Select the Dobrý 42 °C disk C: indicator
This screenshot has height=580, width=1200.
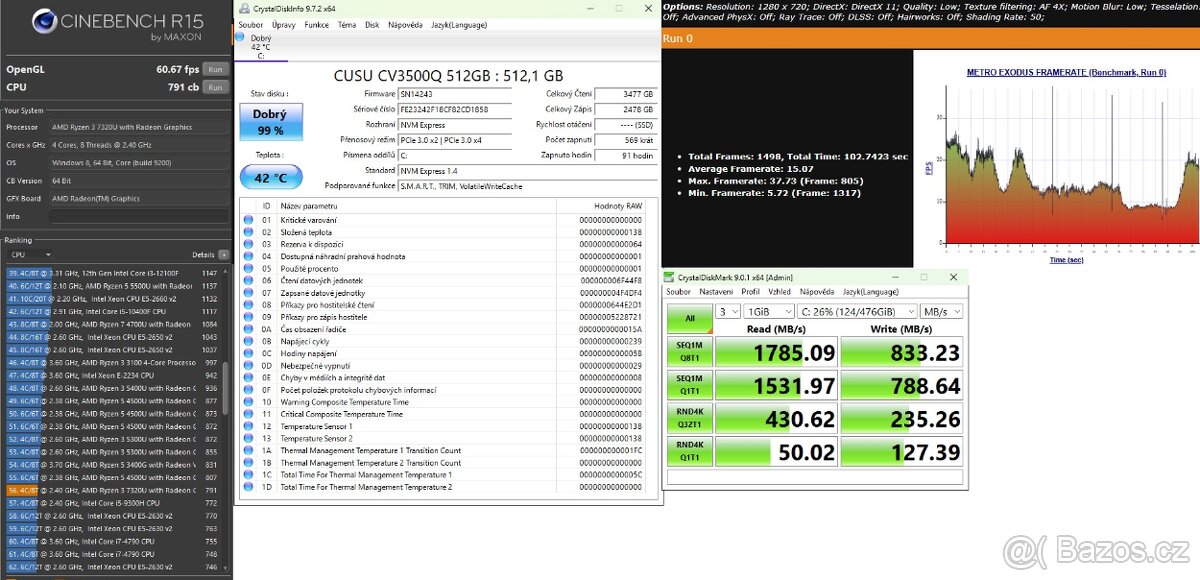point(259,46)
